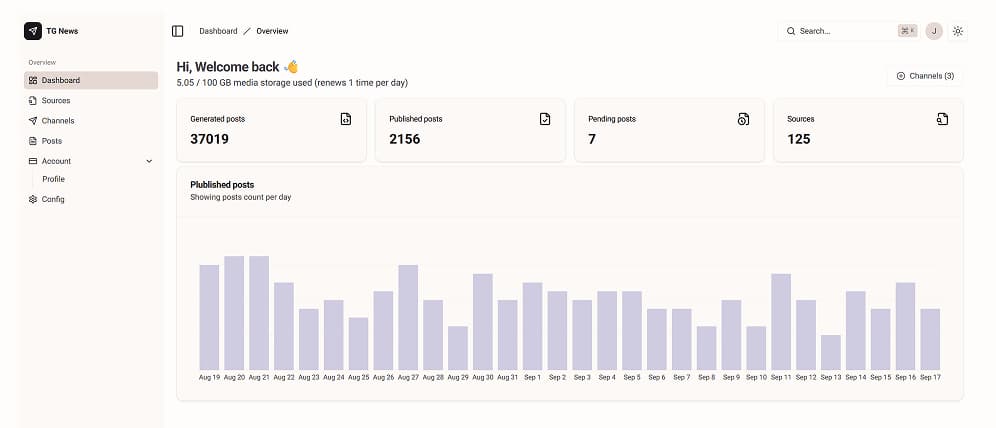Open Posts in the sidebar
Image resolution: width=996 pixels, height=428 pixels.
(52, 141)
